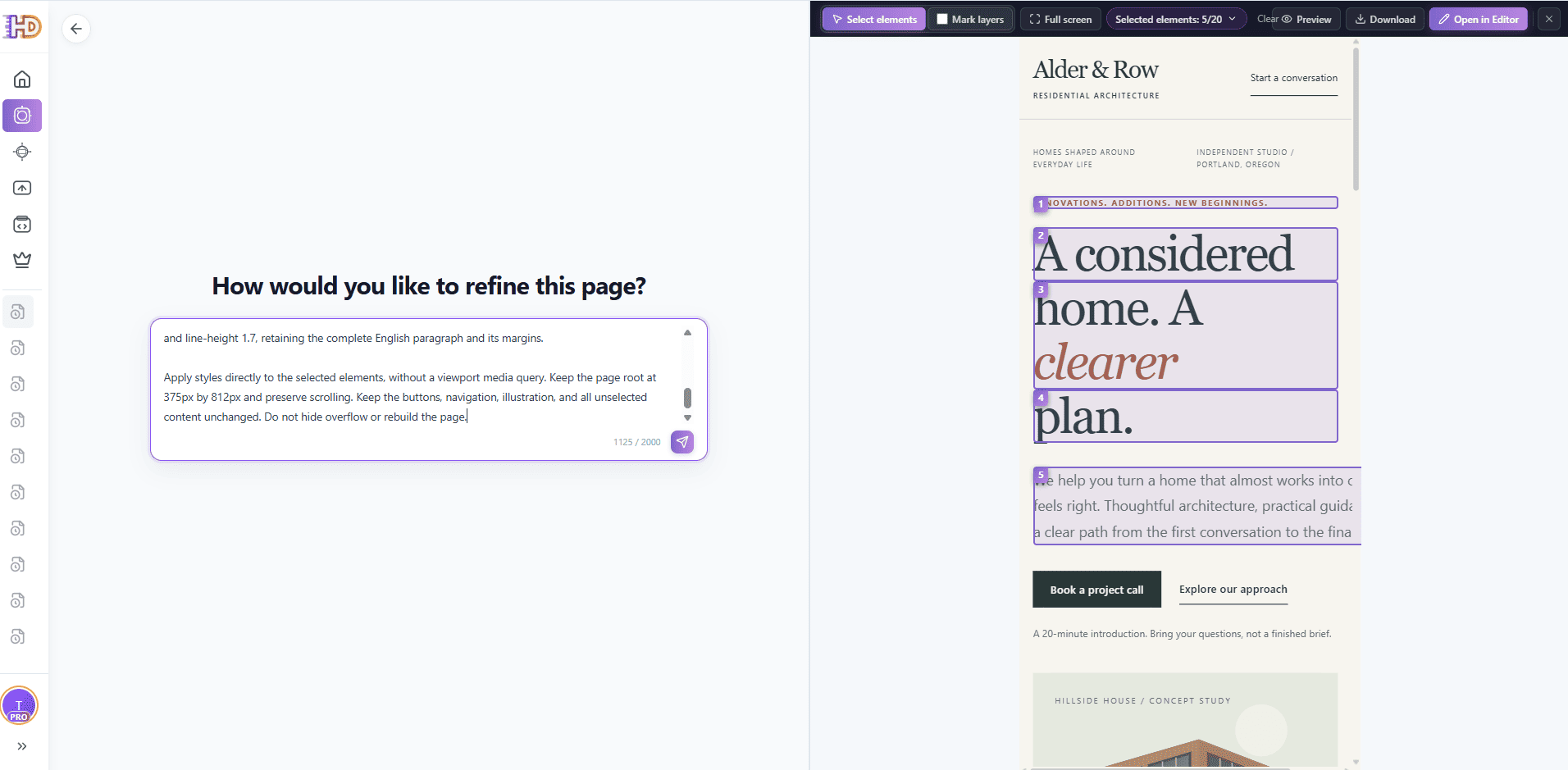Select the 'plan.' heading element
The height and width of the screenshot is (770, 1568).
tap(1185, 417)
